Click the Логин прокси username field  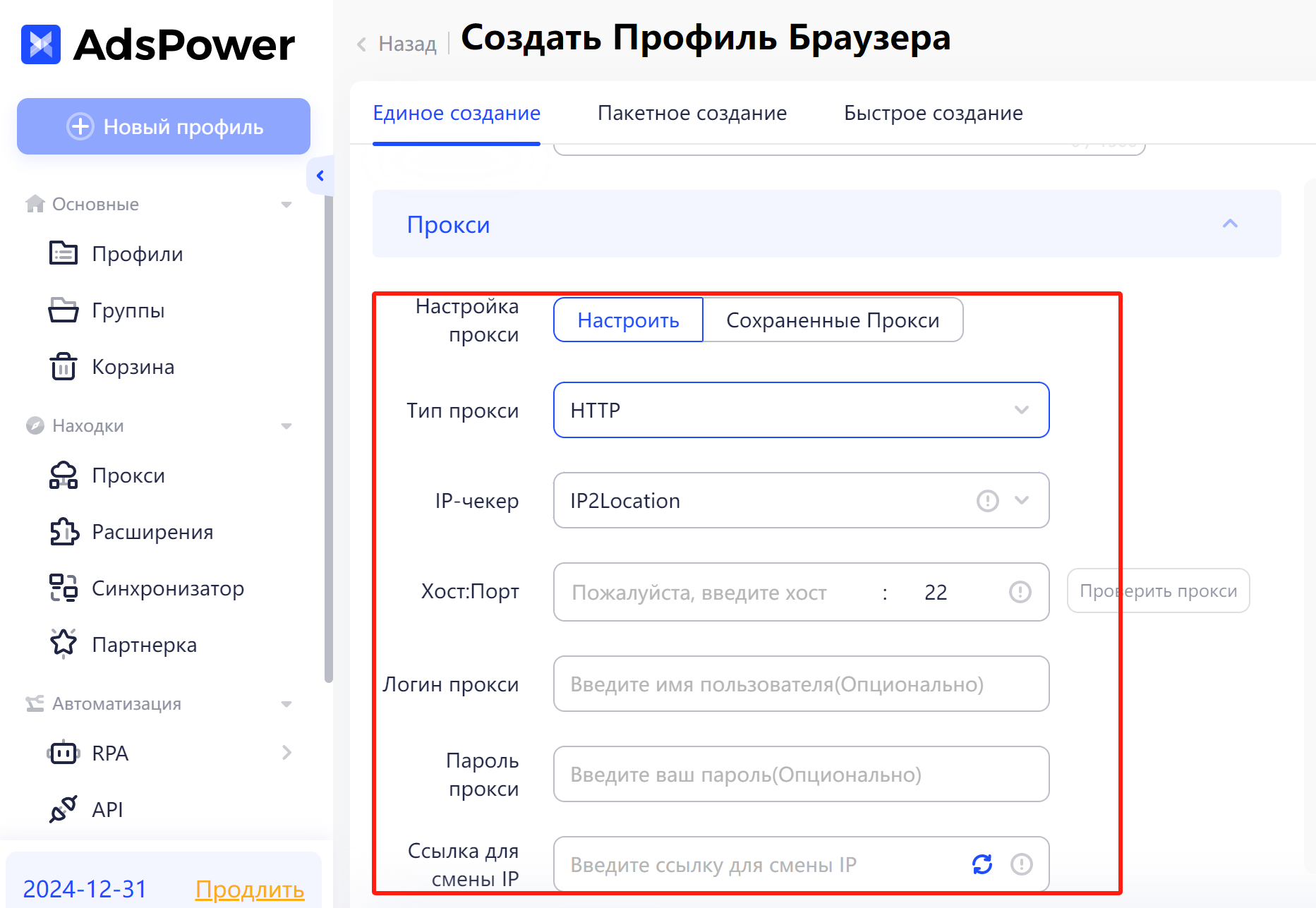point(801,684)
